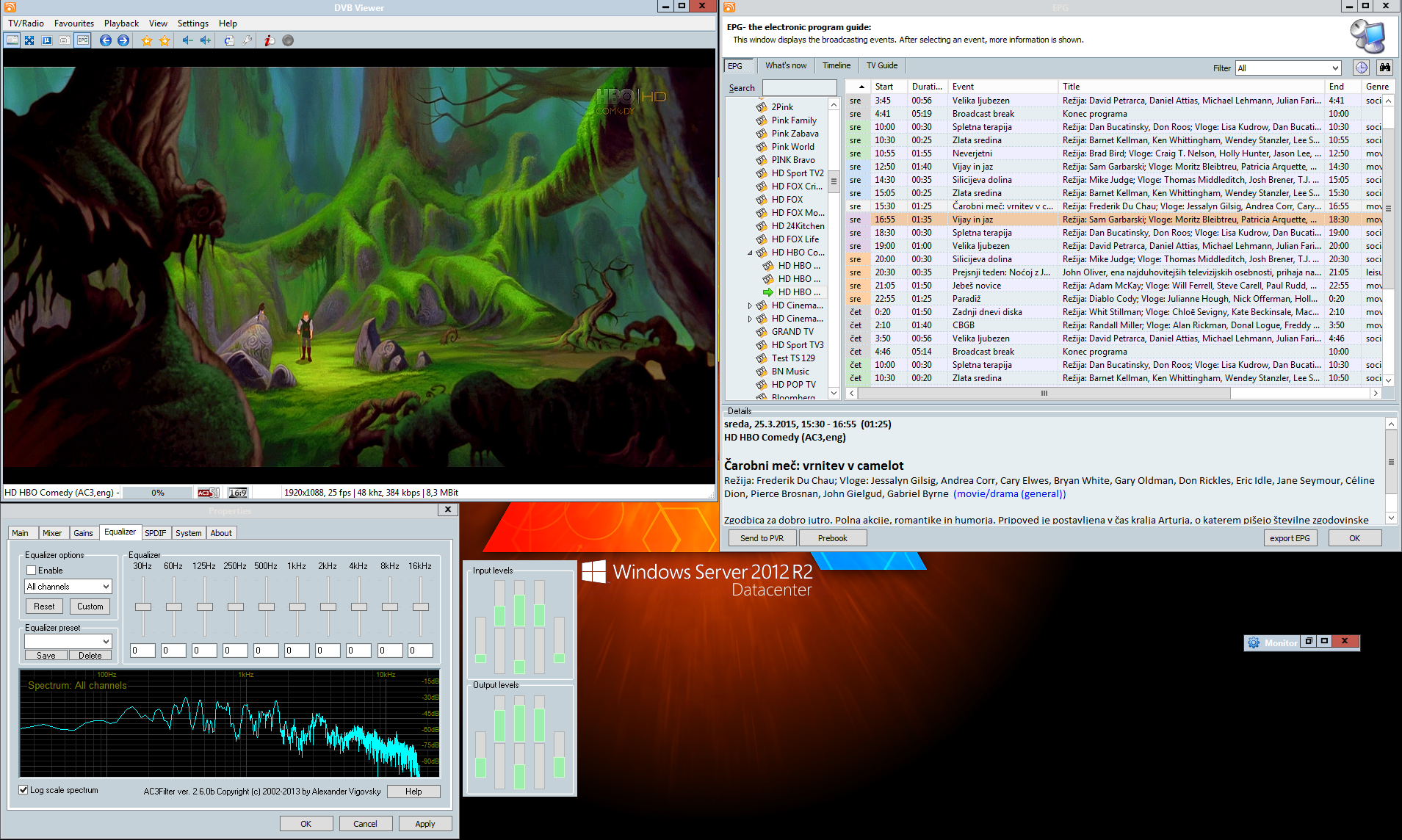
Task: Switch to the Gains tab
Action: (84, 533)
